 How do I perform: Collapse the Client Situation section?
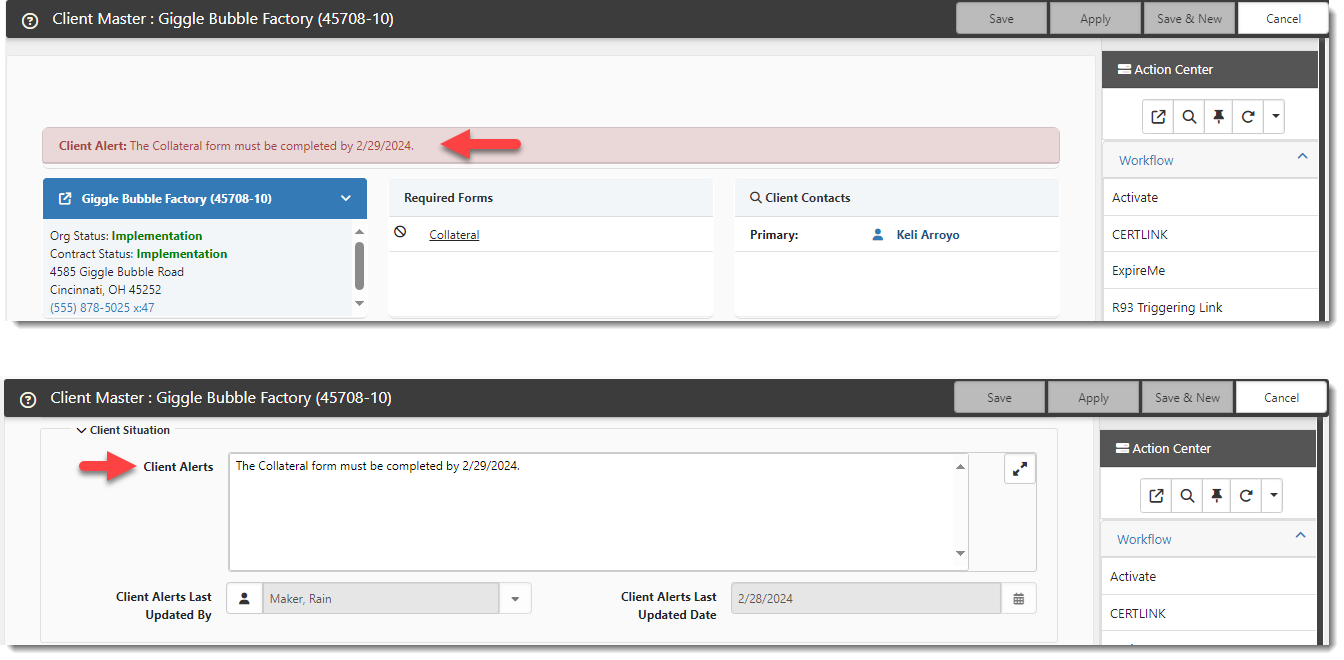(x=82, y=431)
